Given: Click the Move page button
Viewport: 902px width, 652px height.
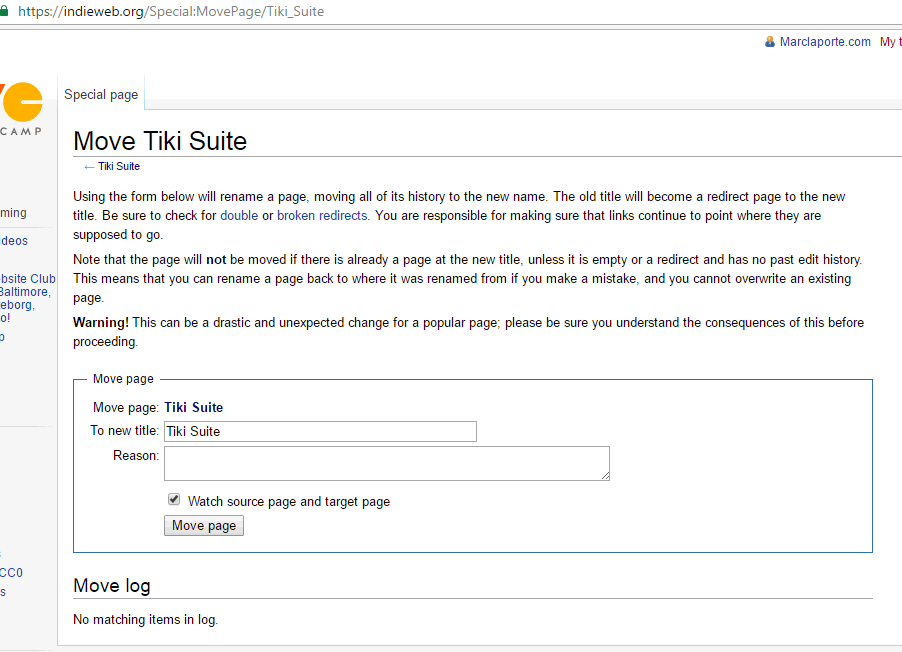Looking at the screenshot, I should (x=204, y=525).
